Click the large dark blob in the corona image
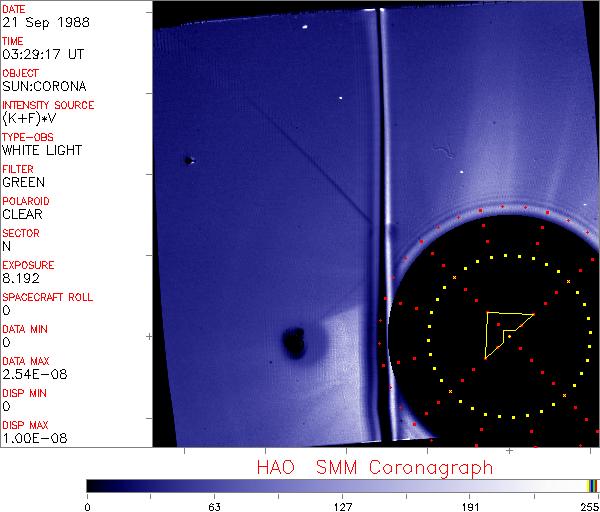 (295, 343)
